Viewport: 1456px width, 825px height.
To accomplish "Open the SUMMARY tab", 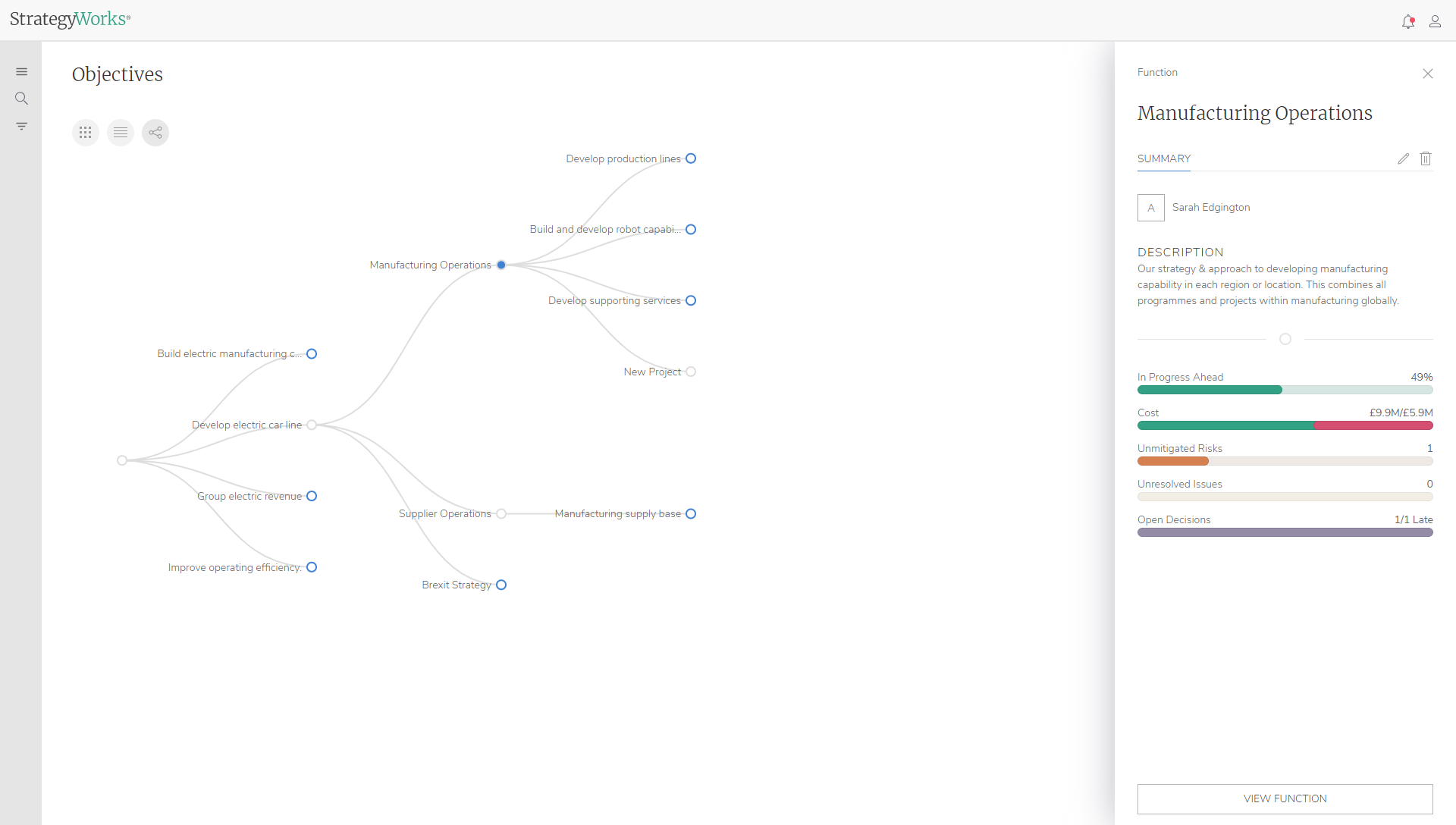I will coord(1163,158).
